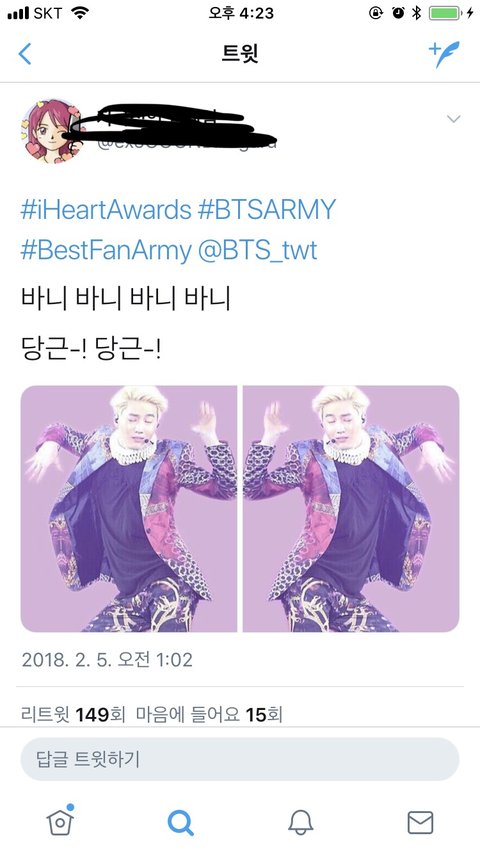Tap the anime avatar profile picture

[x=52, y=131]
